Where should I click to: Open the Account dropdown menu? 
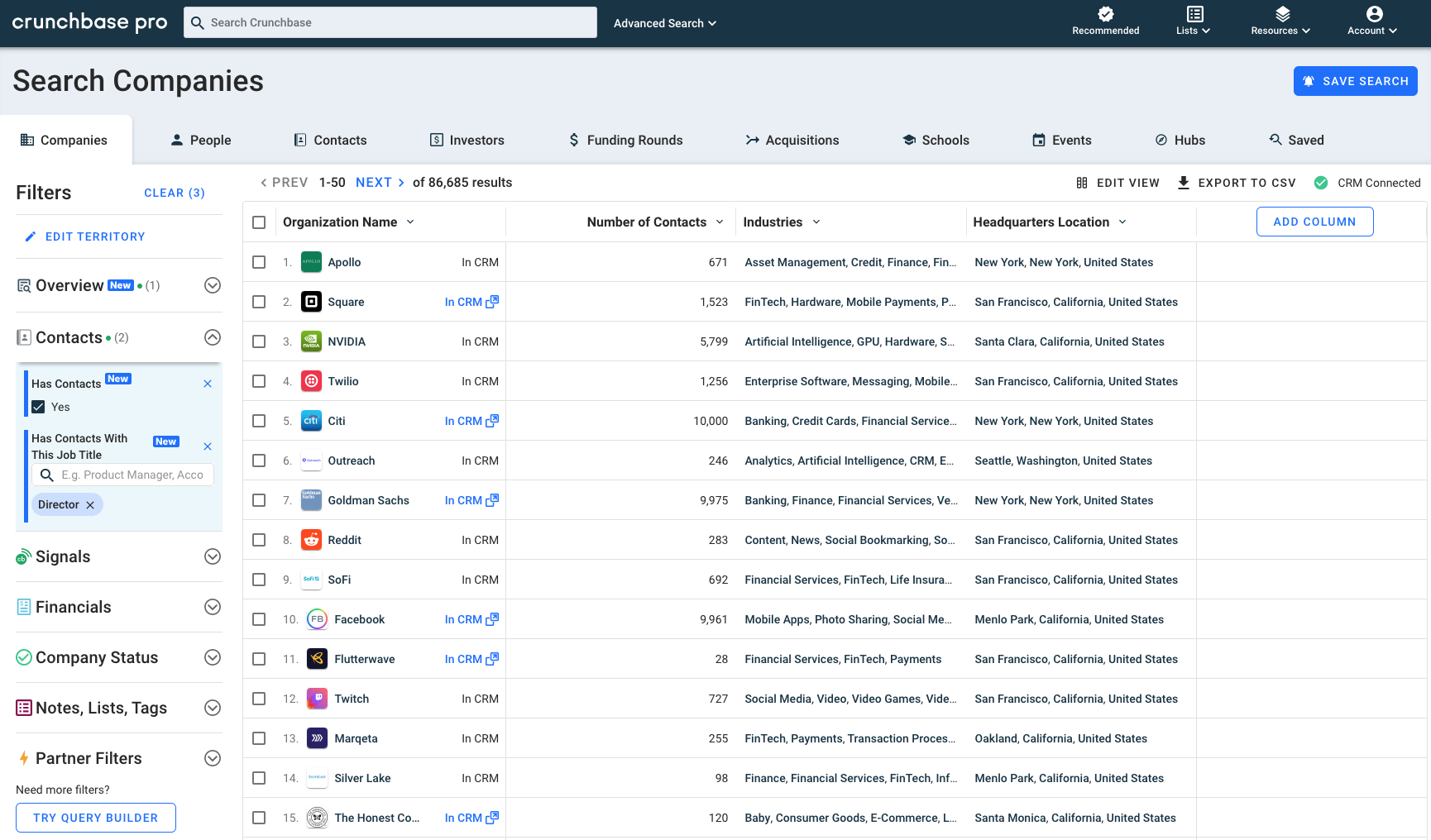click(x=1372, y=21)
